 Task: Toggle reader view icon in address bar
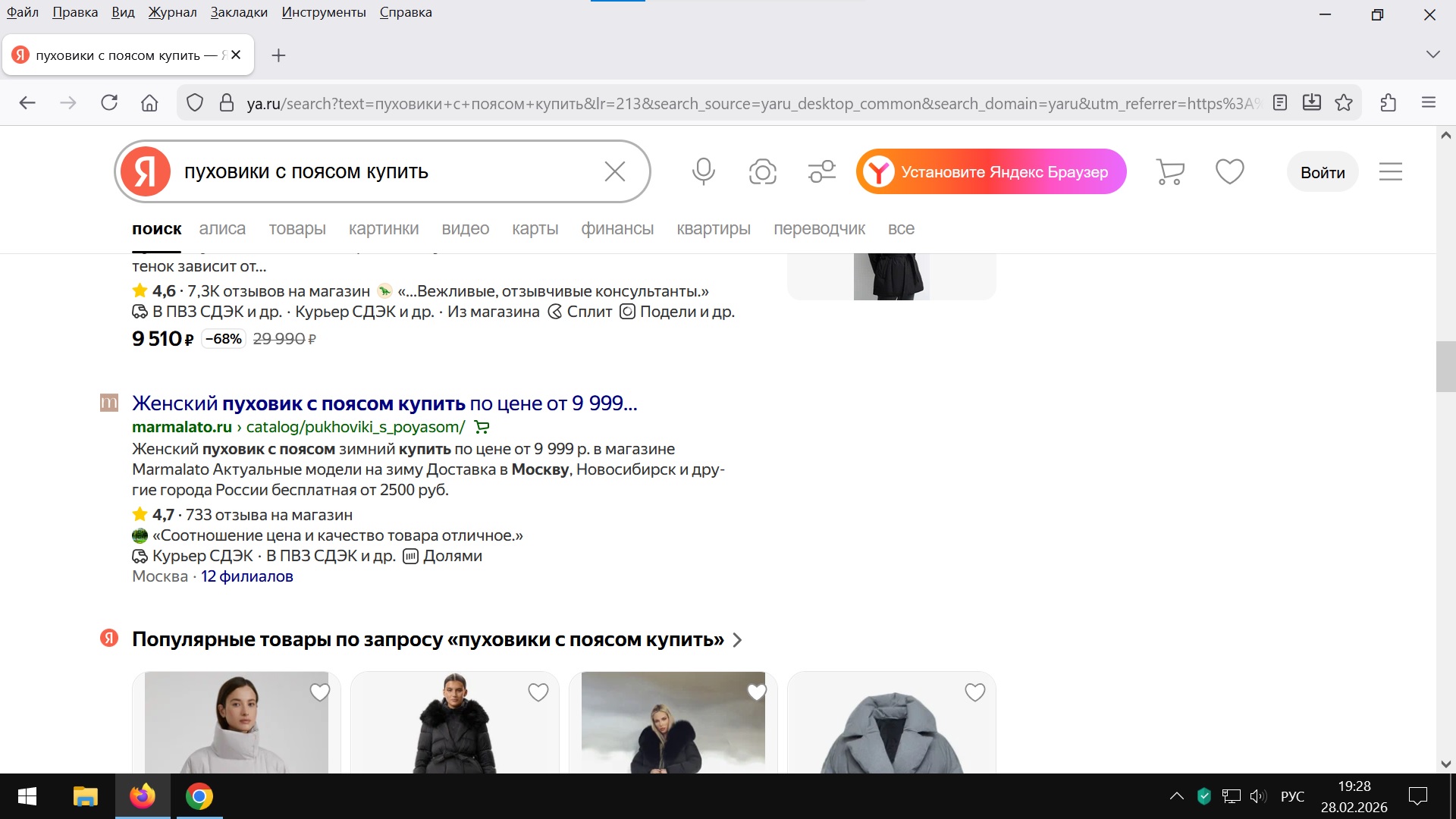click(1280, 103)
